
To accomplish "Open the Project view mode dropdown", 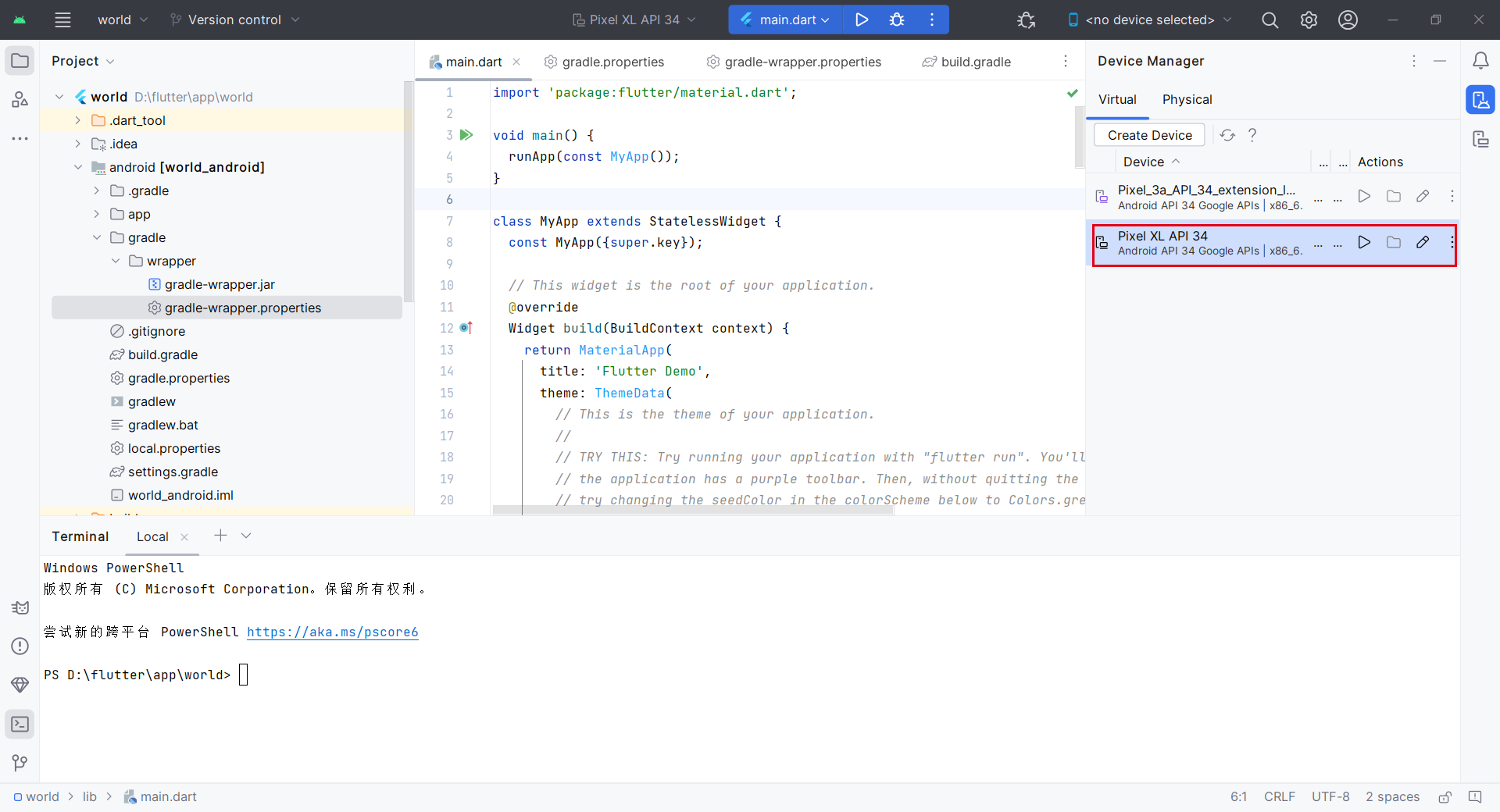I will (x=83, y=61).
